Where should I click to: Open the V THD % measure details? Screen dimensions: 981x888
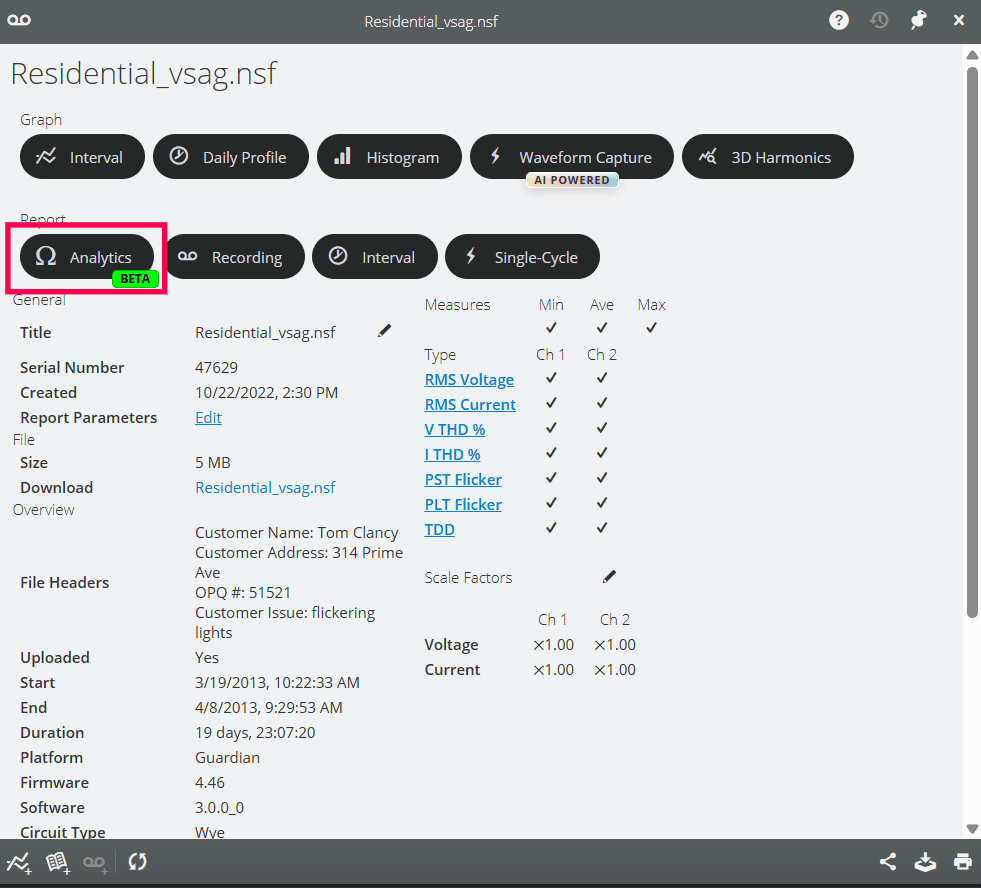click(454, 428)
